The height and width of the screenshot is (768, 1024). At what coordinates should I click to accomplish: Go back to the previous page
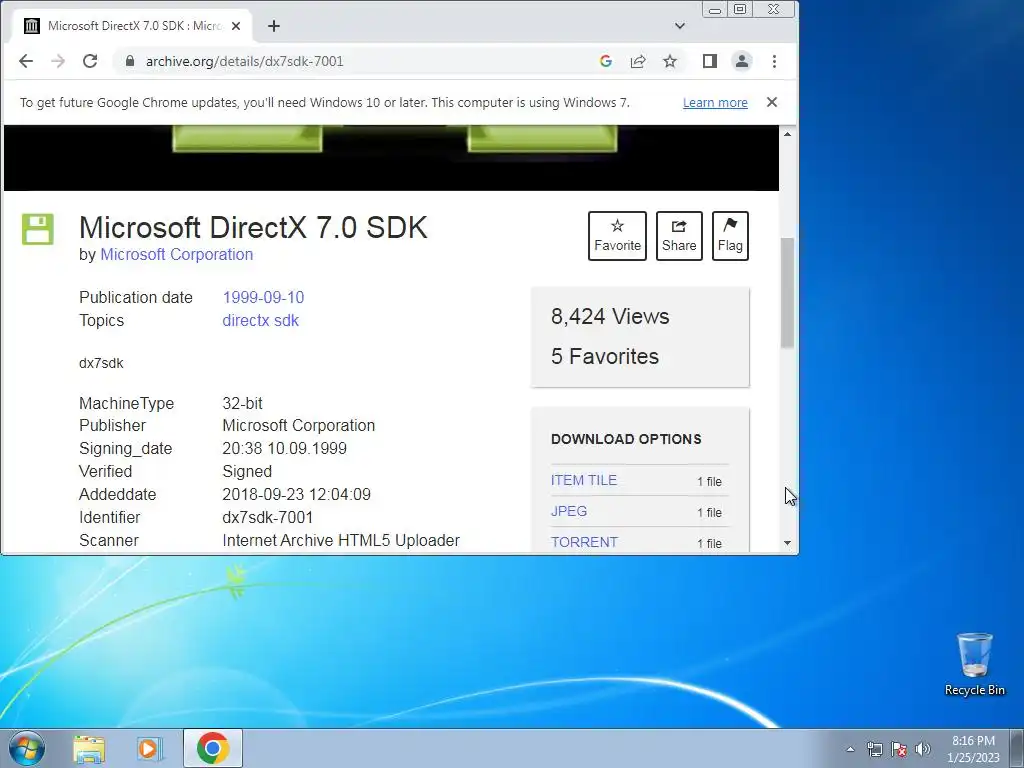[26, 61]
